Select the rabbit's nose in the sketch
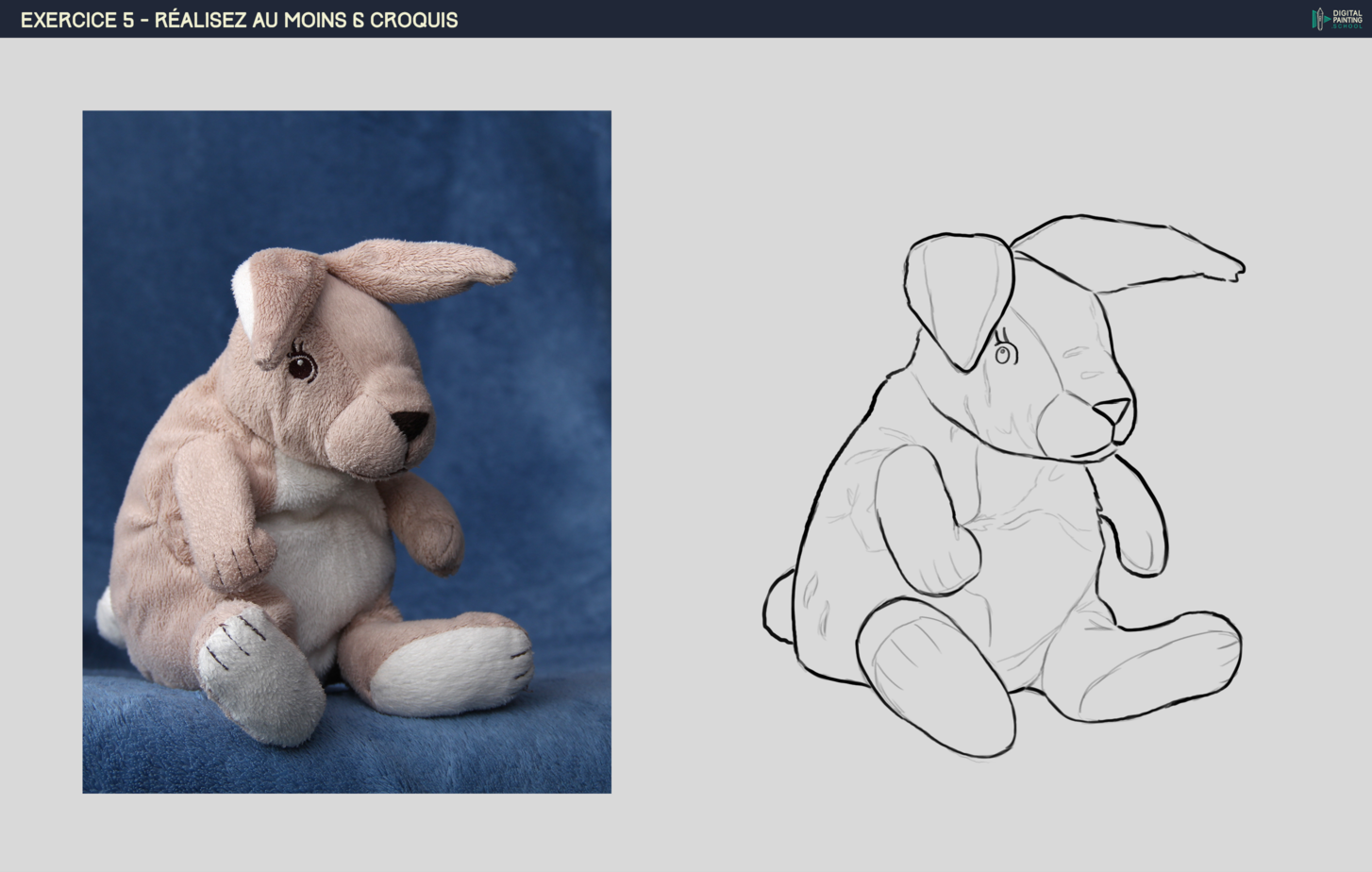Screen dimensions: 1372x872 (x=1111, y=409)
